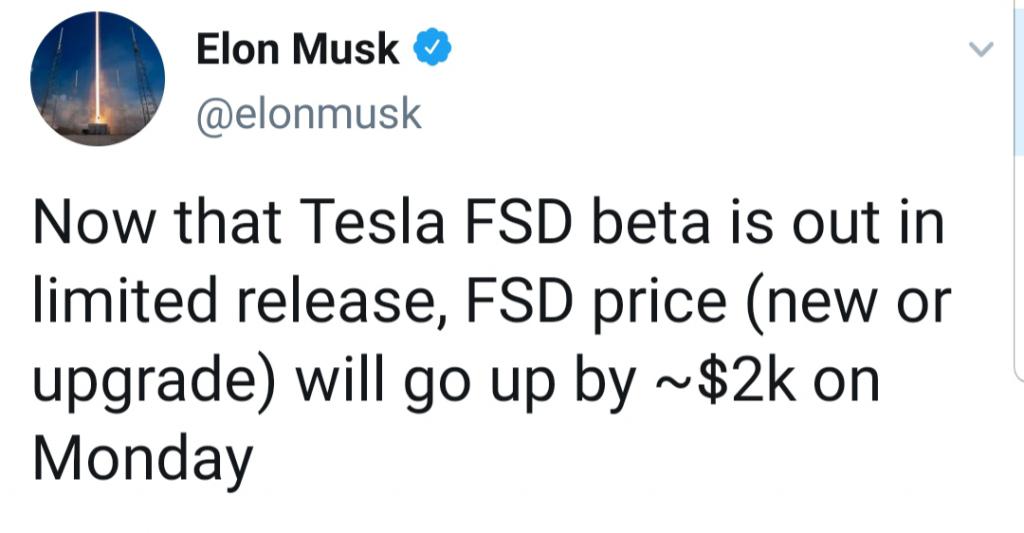Open the Elon Musk display name link

point(297,48)
